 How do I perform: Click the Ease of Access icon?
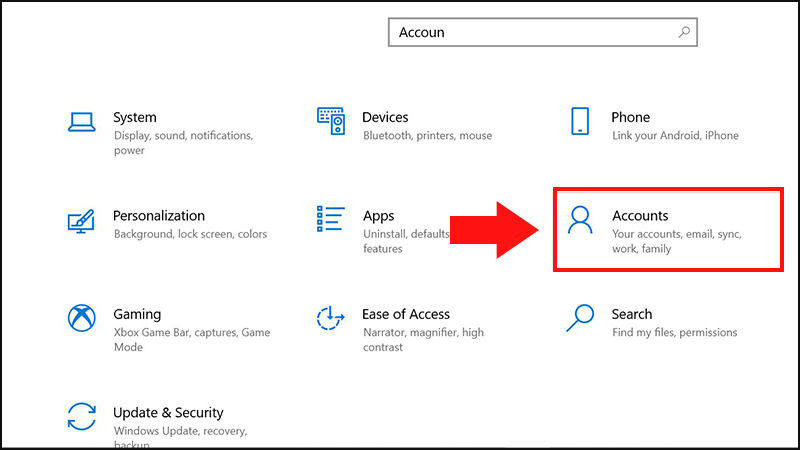[331, 318]
